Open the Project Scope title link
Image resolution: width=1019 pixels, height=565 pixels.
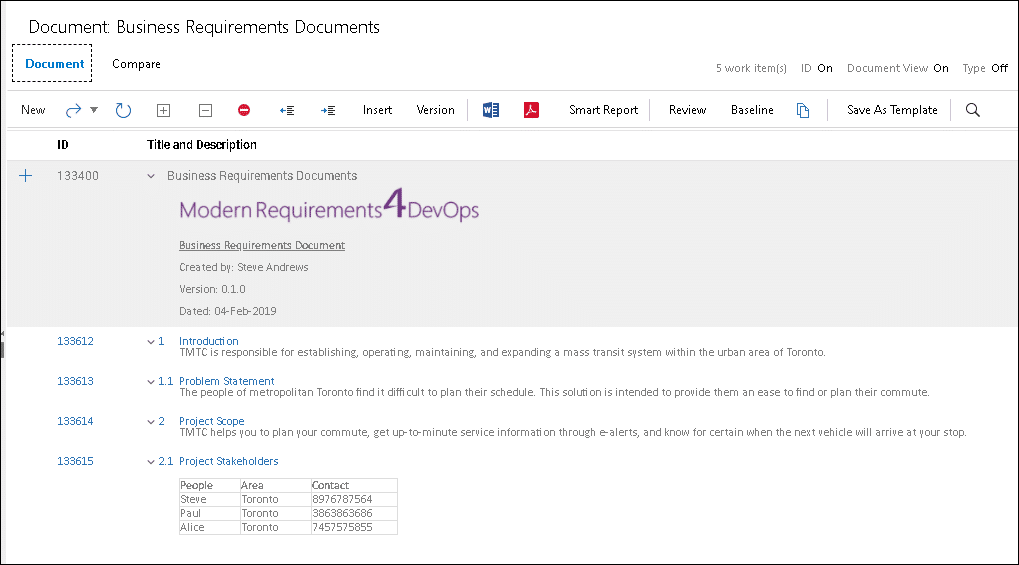(212, 421)
